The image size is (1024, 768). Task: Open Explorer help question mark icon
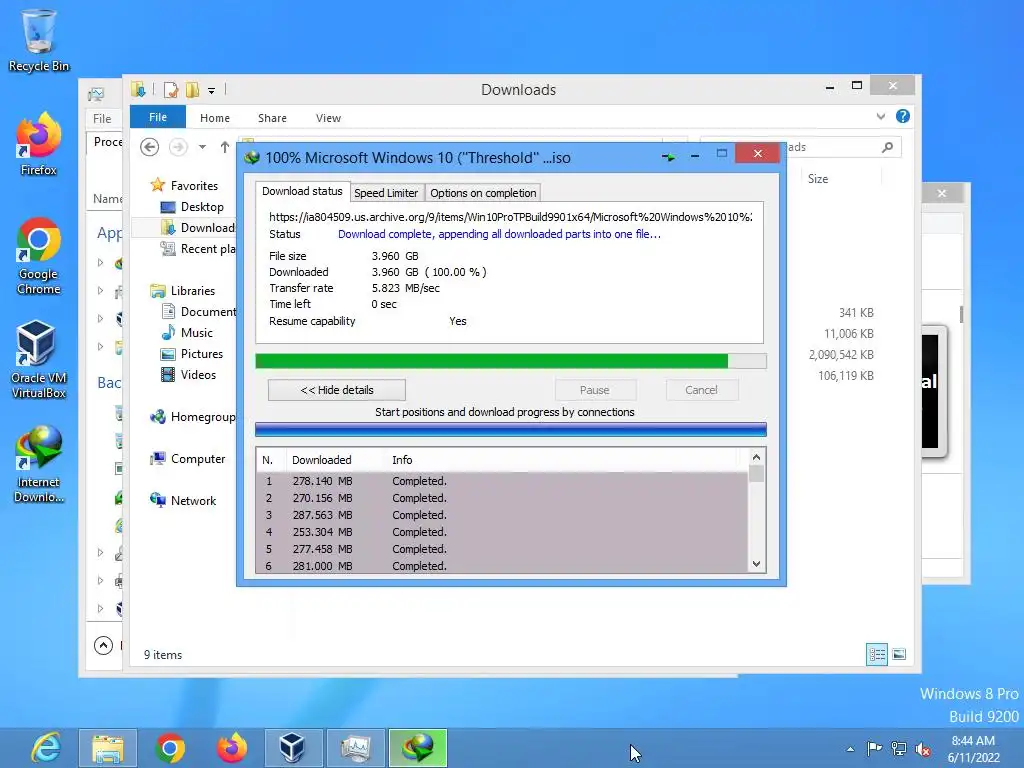click(x=903, y=116)
